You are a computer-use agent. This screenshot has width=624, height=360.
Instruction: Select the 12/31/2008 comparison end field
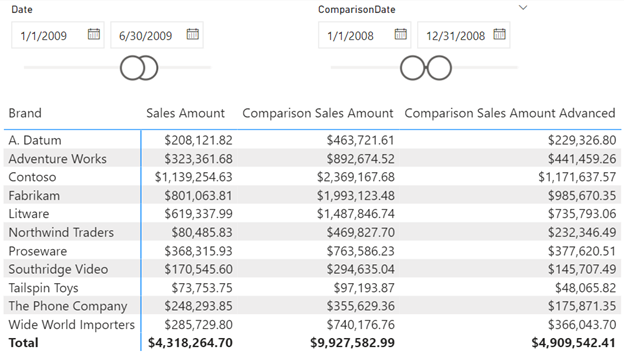click(x=464, y=35)
